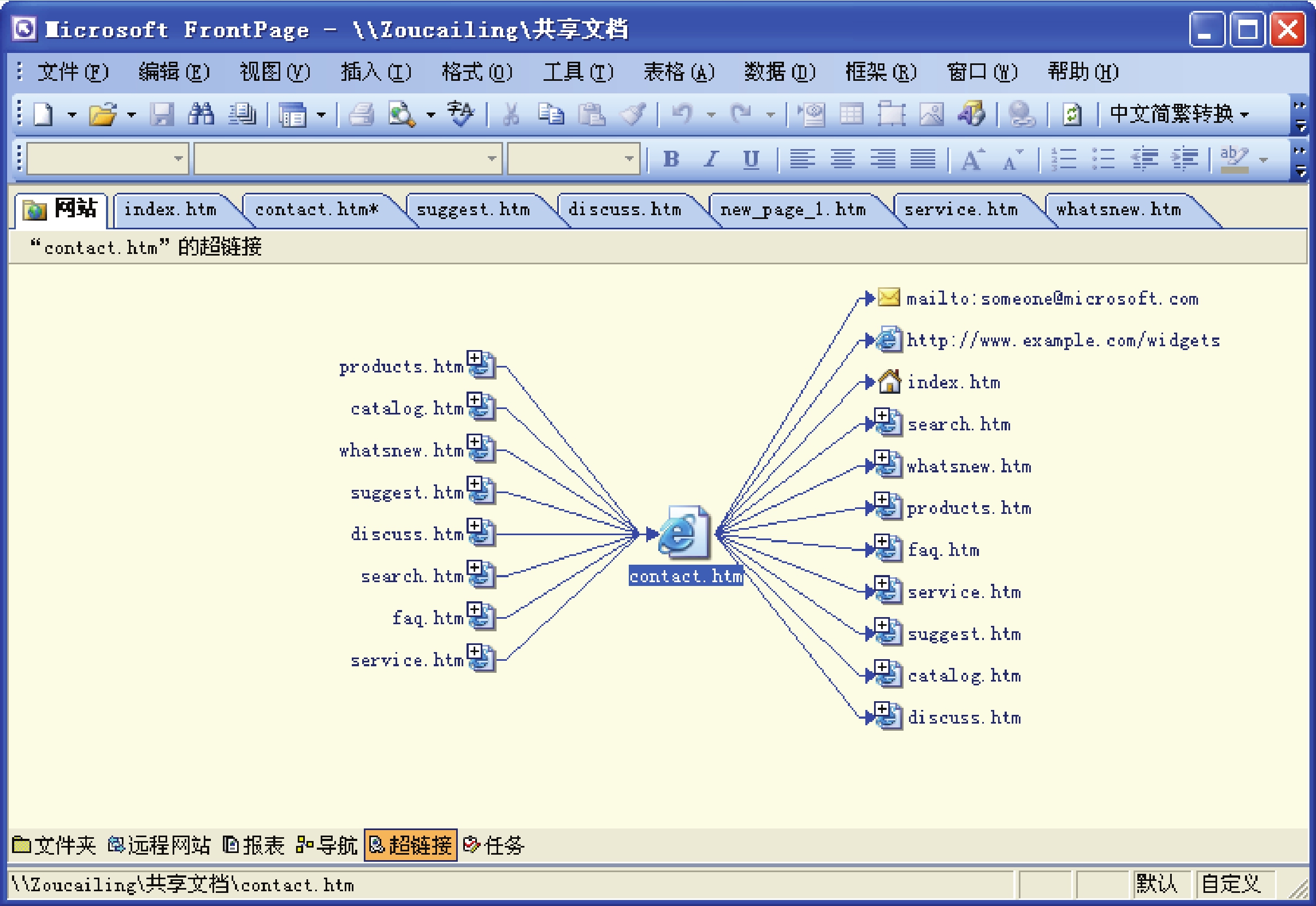The height and width of the screenshot is (906, 1316).
Task: Toggle justify alignment
Action: (x=923, y=159)
